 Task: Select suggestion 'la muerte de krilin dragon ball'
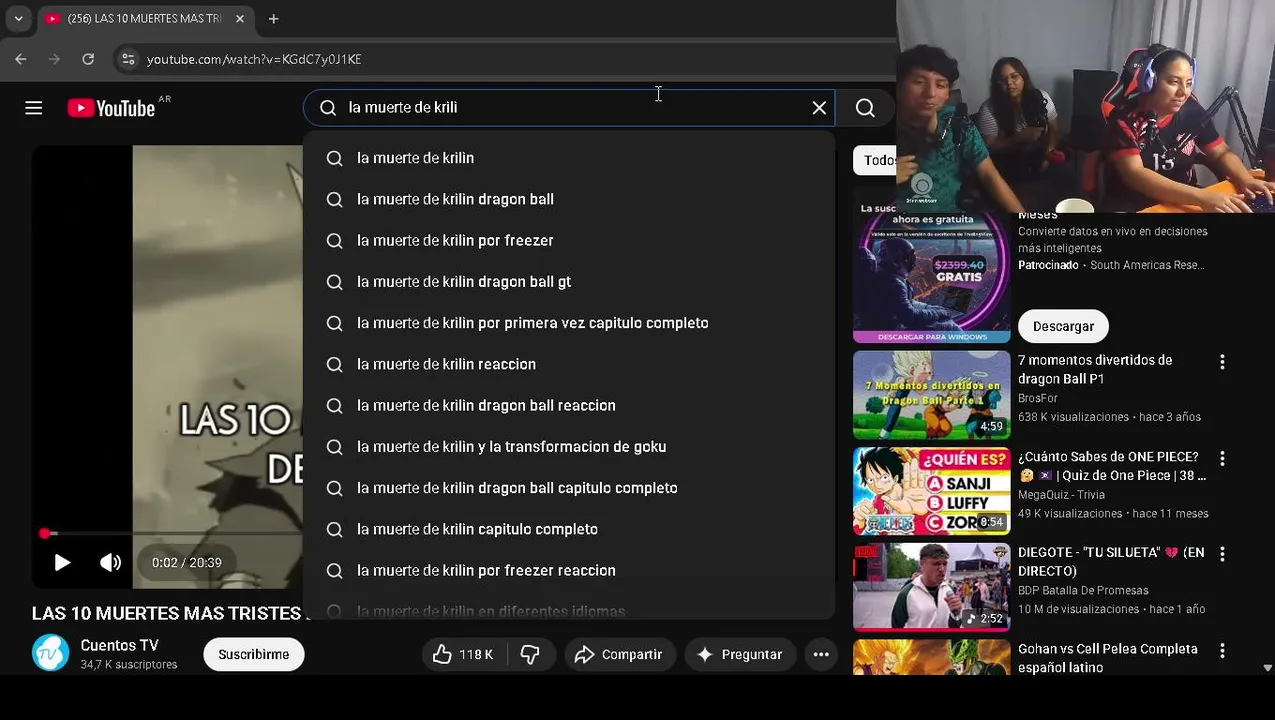point(569,199)
